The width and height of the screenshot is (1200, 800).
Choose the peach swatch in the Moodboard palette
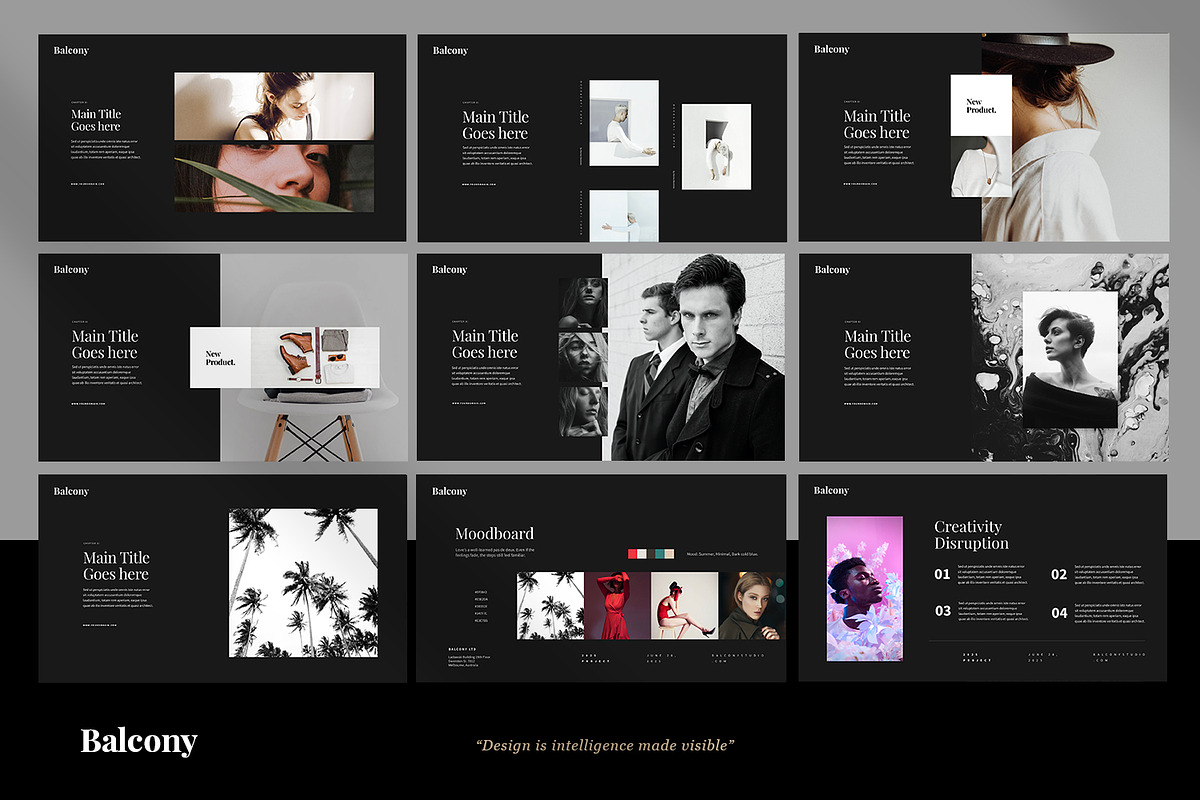(669, 554)
